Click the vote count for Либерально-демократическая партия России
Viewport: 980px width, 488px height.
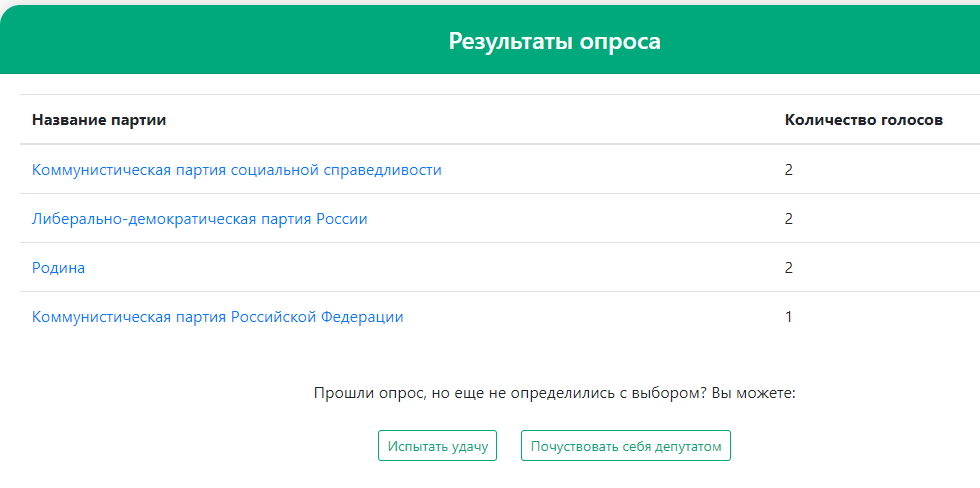click(789, 219)
